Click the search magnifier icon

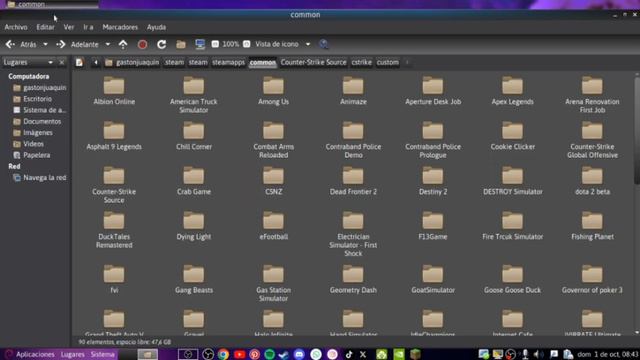click(323, 44)
